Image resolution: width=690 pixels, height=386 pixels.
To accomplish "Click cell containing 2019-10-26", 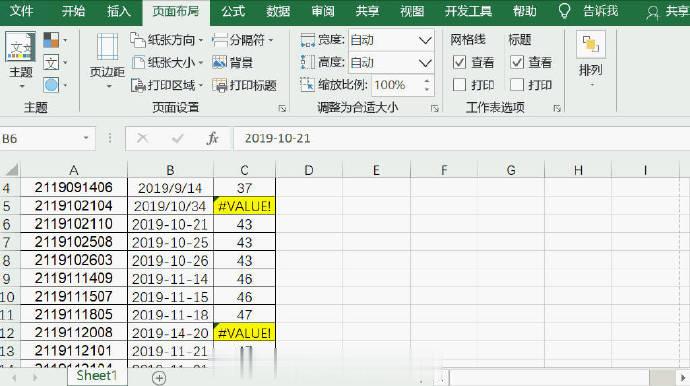I will click(x=170, y=261).
